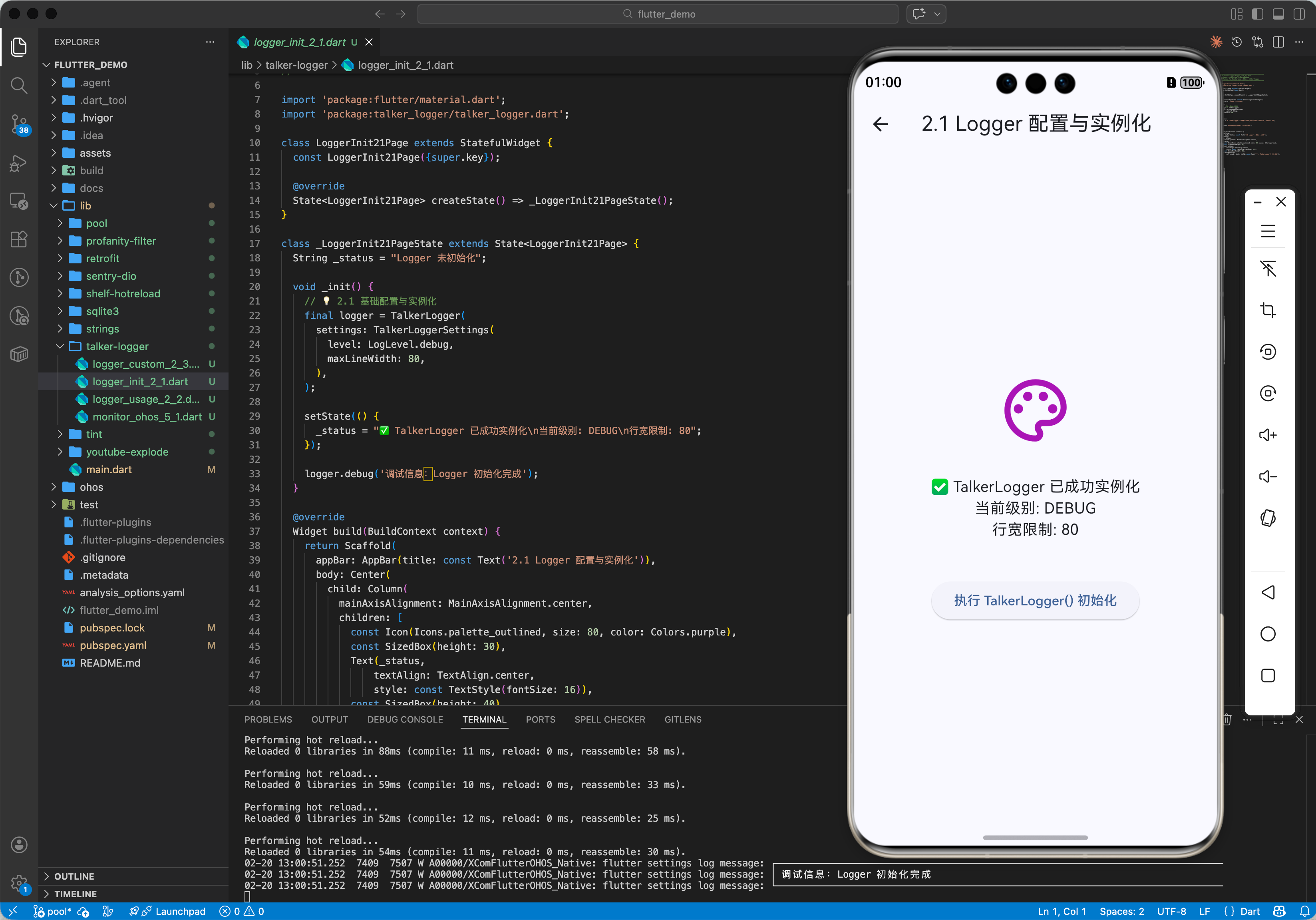The width and height of the screenshot is (1316, 920).
Task: Tap 执行 TalkerLogger() 初始化 button
Action: [1035, 601]
